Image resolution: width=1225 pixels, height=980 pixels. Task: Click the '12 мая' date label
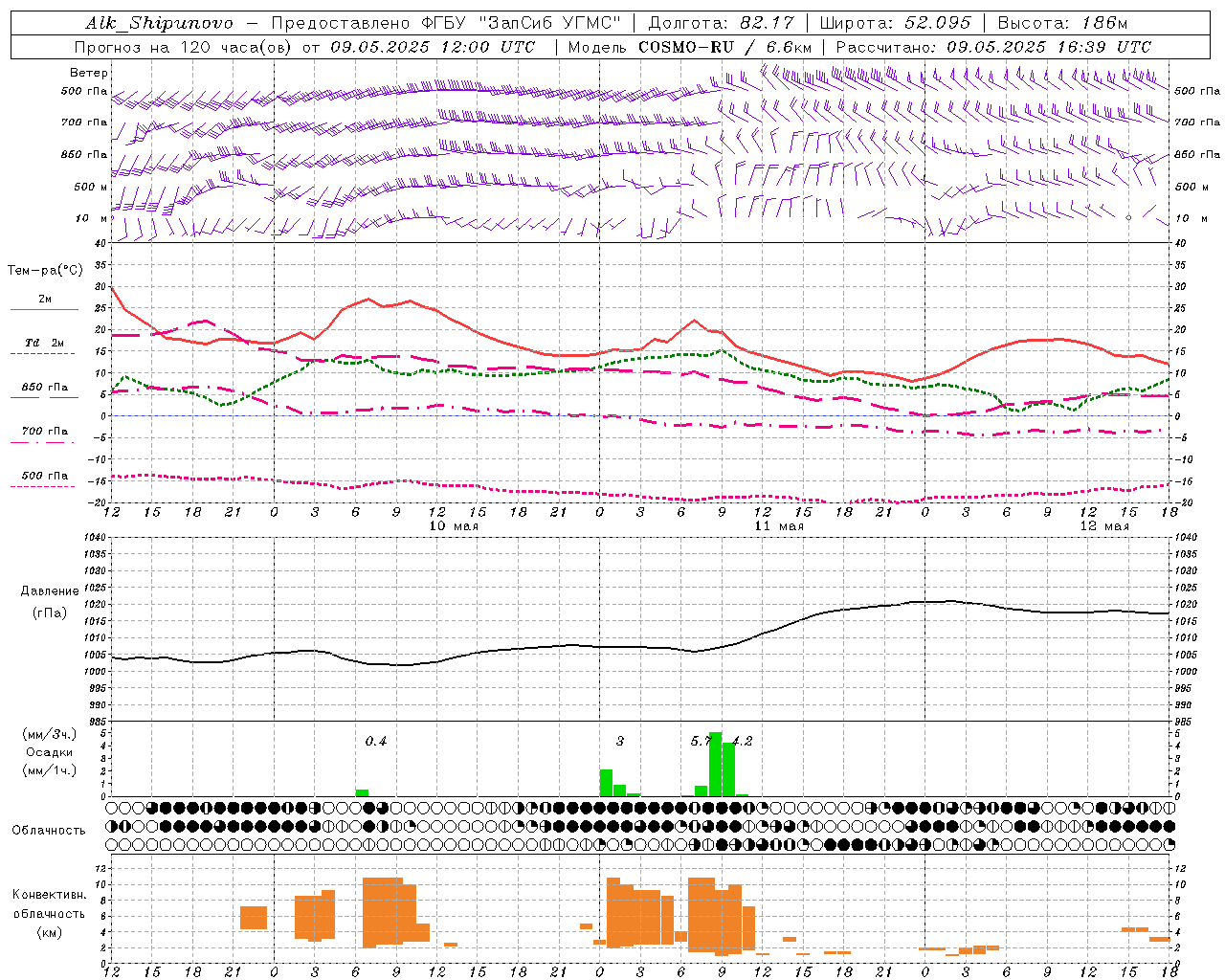coord(1104,526)
